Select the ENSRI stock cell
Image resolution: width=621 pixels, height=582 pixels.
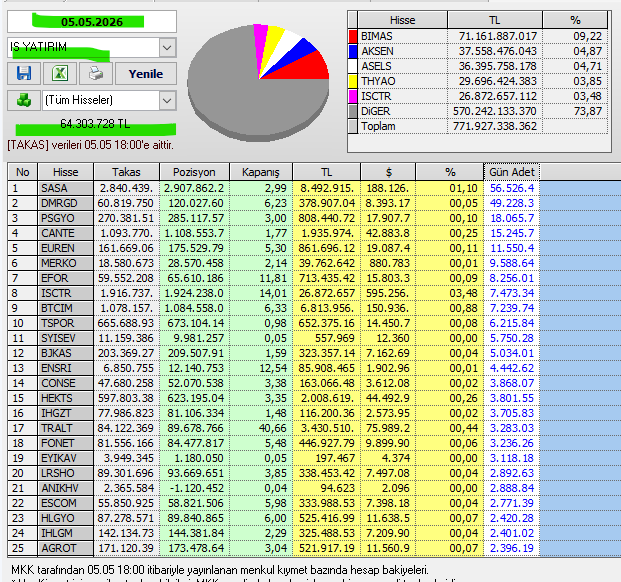pos(66,368)
